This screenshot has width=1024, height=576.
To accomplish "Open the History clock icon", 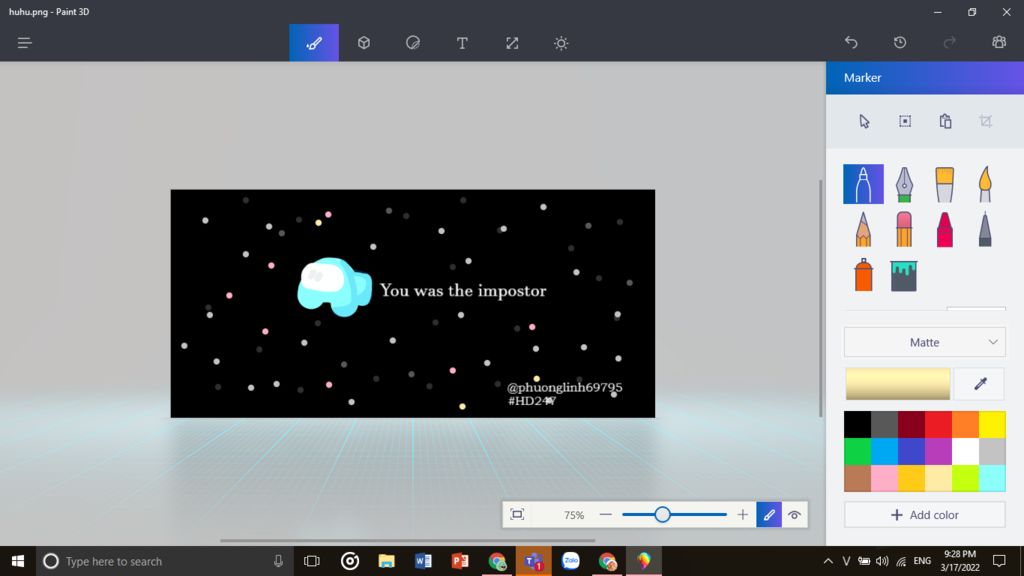I will (x=900, y=42).
